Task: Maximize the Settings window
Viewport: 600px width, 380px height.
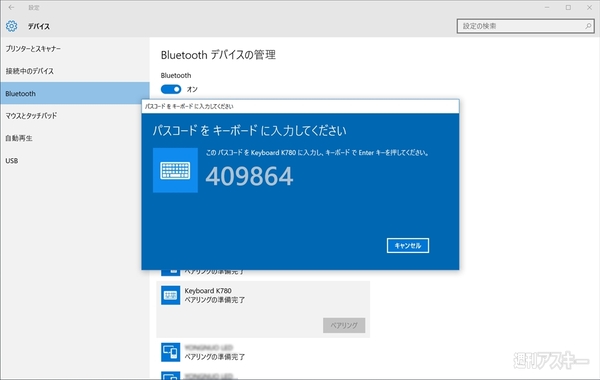Action: tap(568, 7)
